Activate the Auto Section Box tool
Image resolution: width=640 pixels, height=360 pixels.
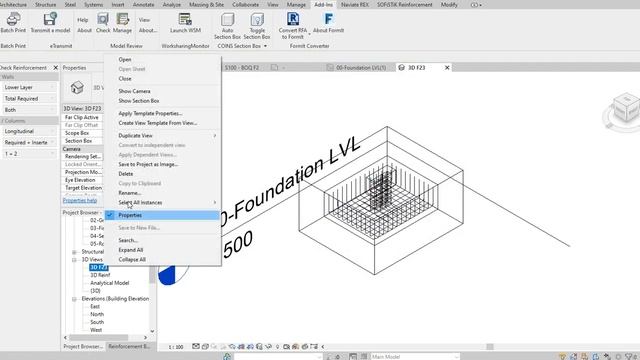pos(227,26)
